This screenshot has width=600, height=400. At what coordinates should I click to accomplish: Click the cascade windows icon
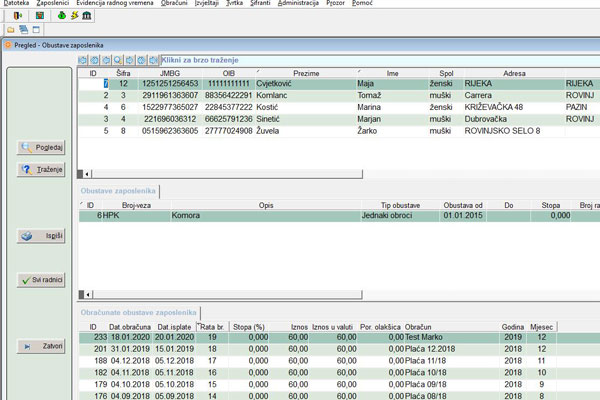tap(23, 31)
